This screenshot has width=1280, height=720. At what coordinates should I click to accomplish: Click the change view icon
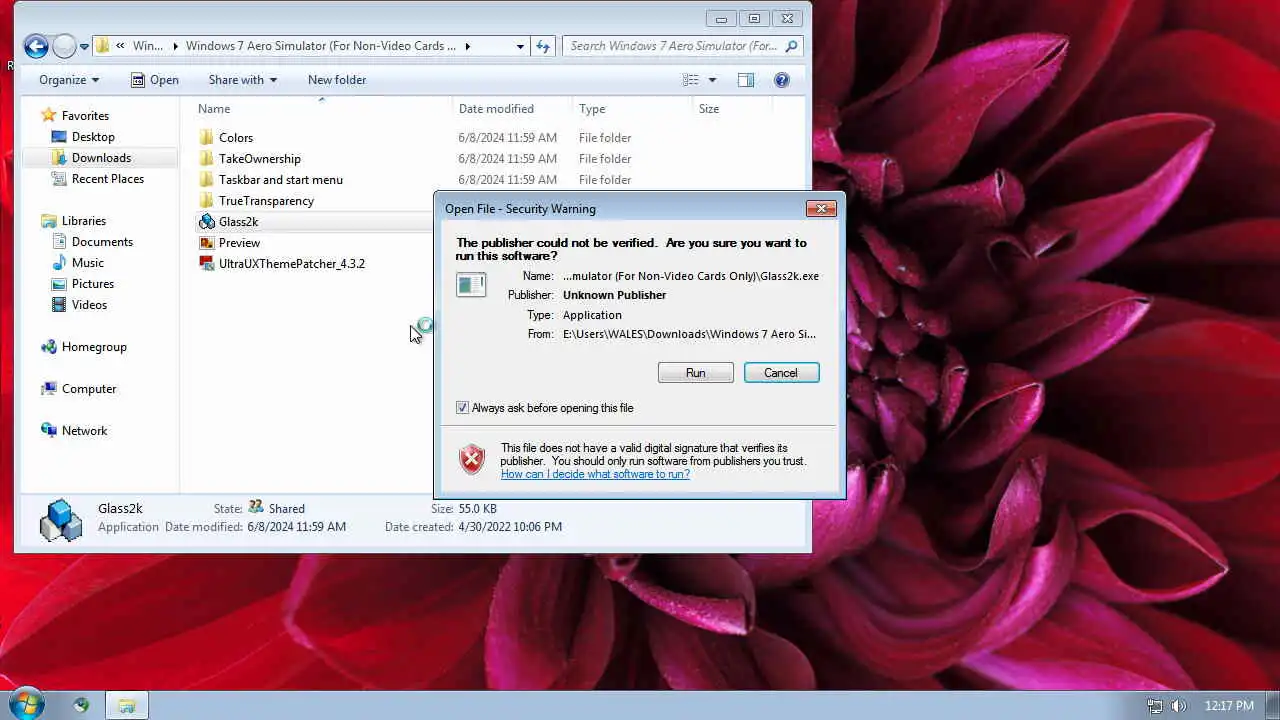[691, 80]
